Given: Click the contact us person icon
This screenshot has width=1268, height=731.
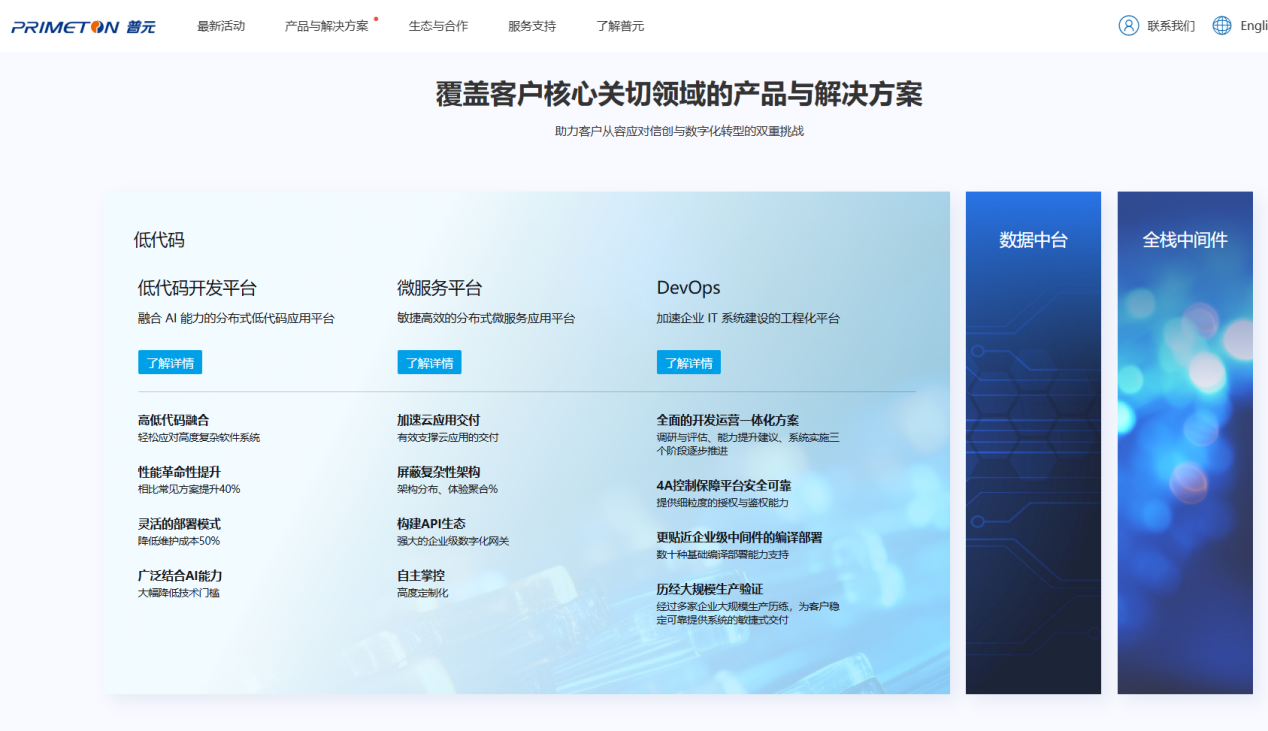Looking at the screenshot, I should [1128, 26].
